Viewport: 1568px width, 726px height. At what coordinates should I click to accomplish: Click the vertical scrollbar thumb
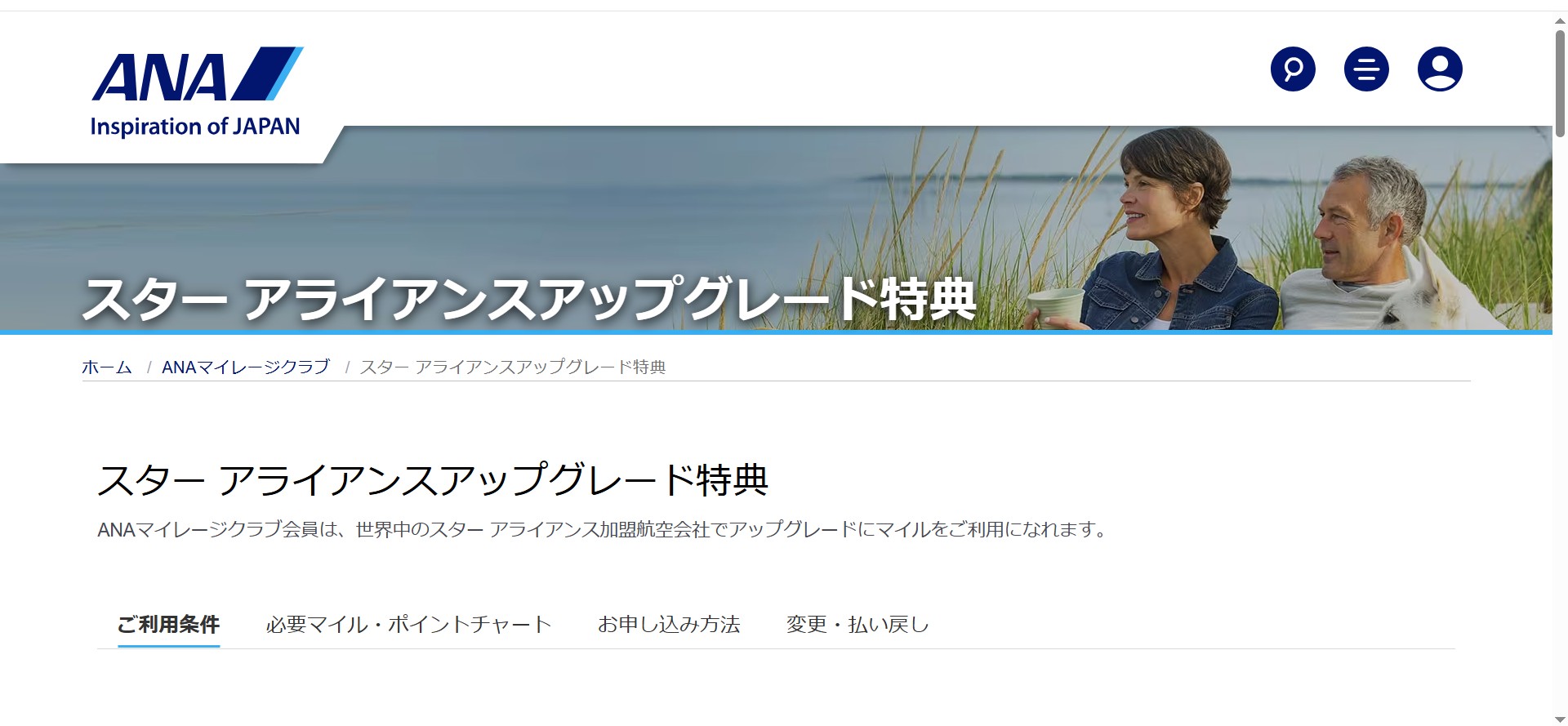[1560, 82]
